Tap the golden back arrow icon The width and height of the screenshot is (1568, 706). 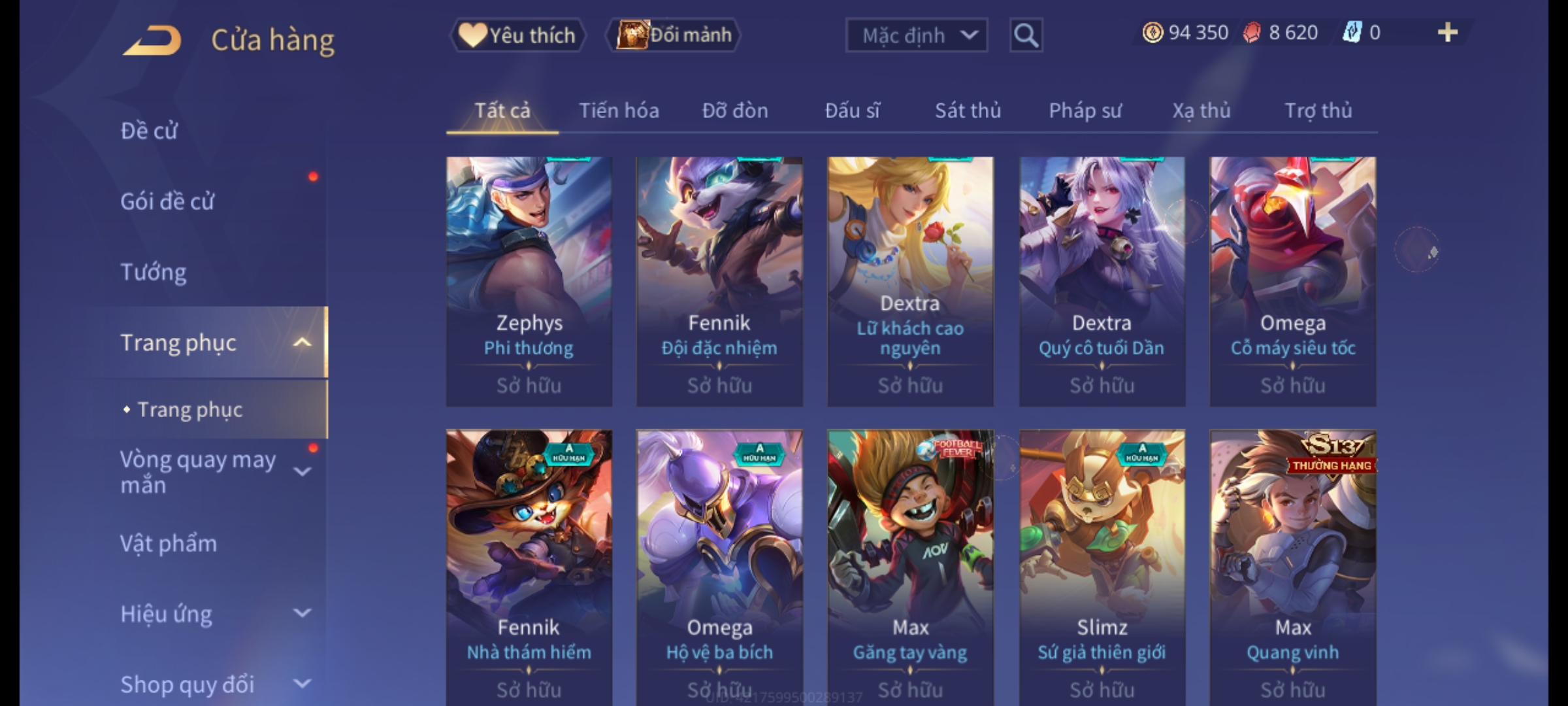point(152,40)
